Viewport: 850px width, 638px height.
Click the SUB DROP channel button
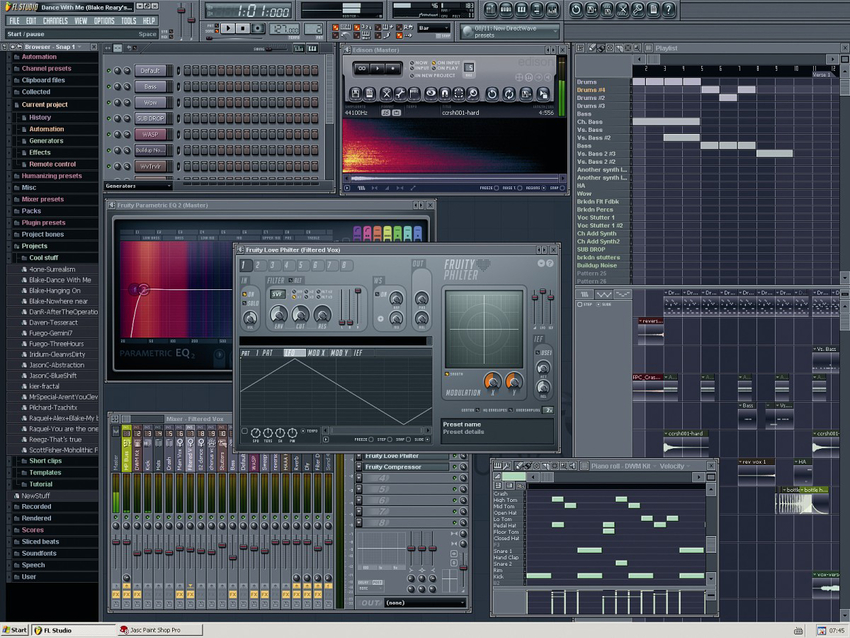pos(151,118)
